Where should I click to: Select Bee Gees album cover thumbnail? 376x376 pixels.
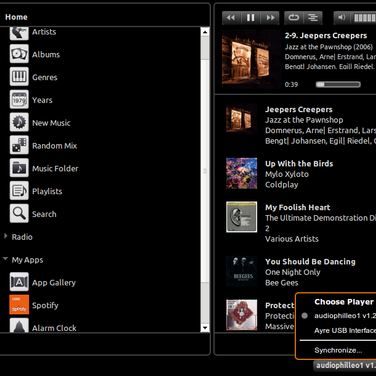point(241,271)
